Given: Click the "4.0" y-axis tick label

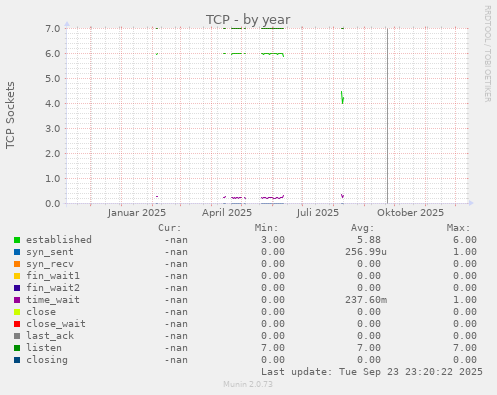Looking at the screenshot, I should (x=53, y=103).
